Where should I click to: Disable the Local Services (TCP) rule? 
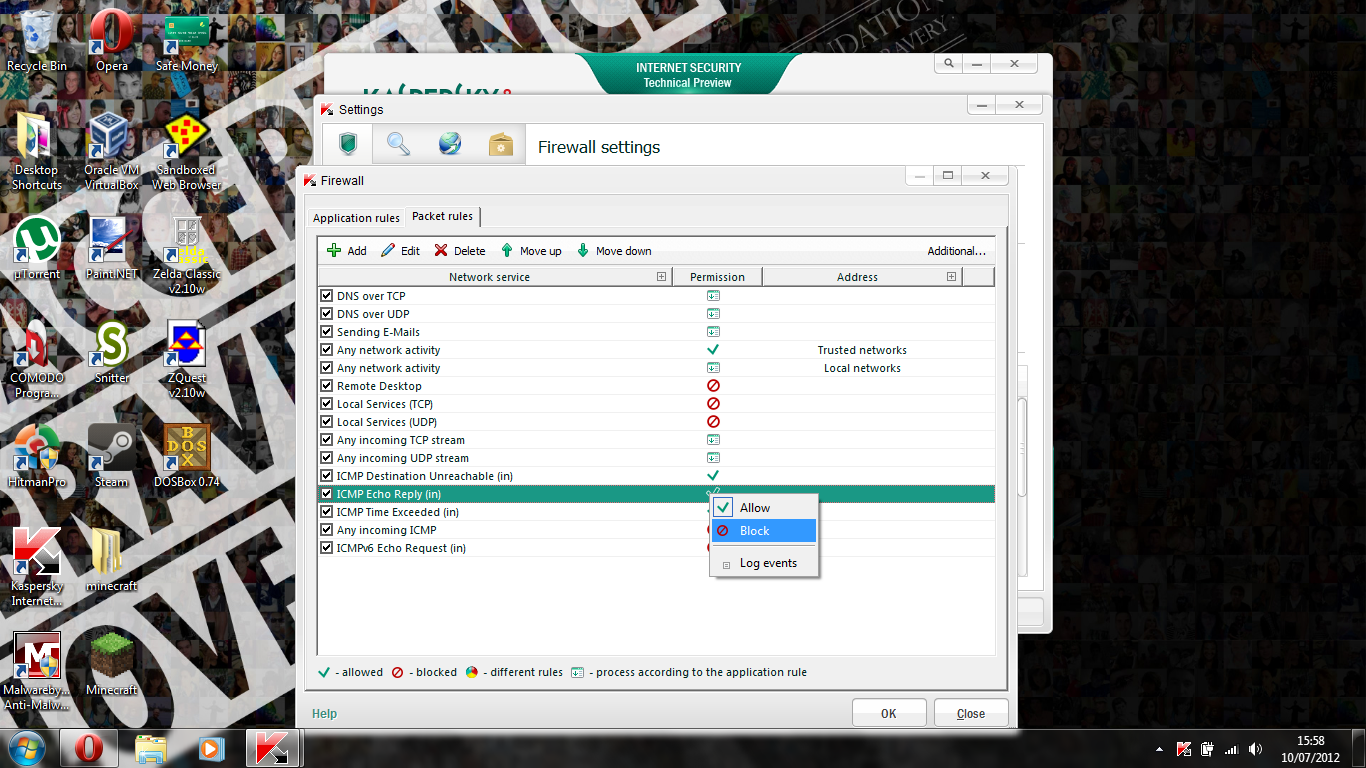coord(326,404)
